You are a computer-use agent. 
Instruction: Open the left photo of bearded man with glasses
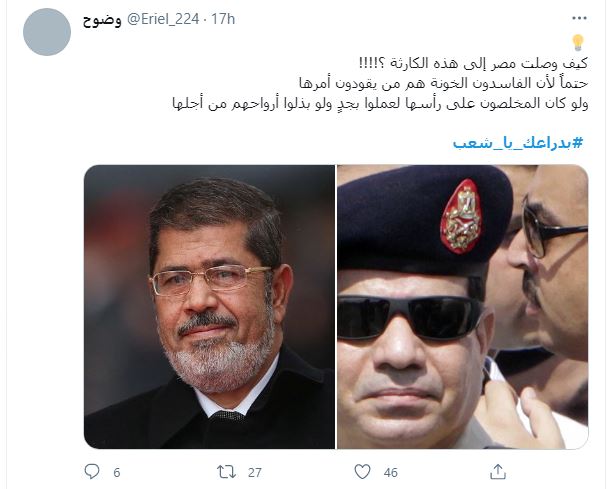[x=209, y=307]
